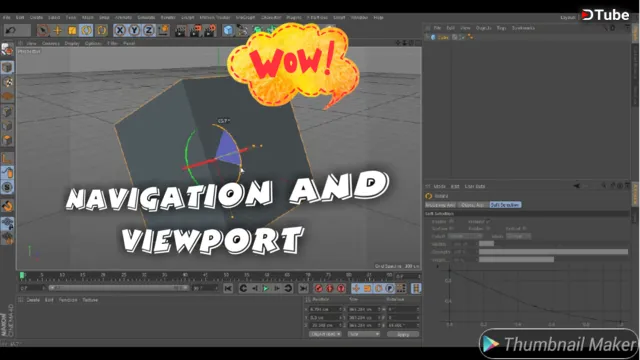The height and width of the screenshot is (360, 640).
Task: Open the Camera menu in viewport
Action: pos(51,43)
